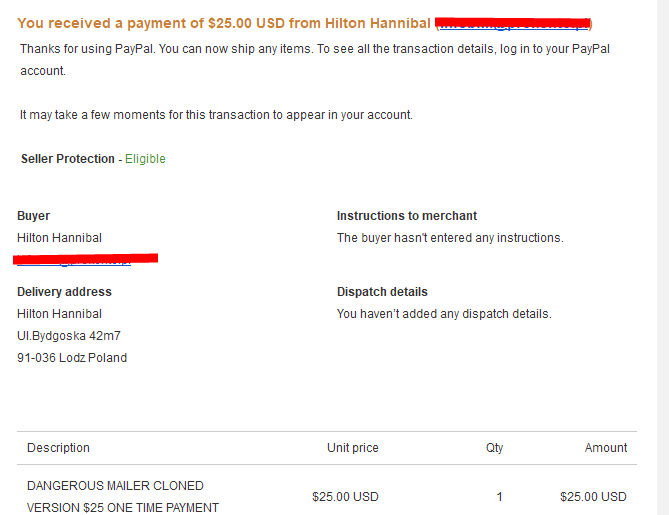Click the vertical scrollbar on the right edge
The image size is (669, 515).
[664, 250]
